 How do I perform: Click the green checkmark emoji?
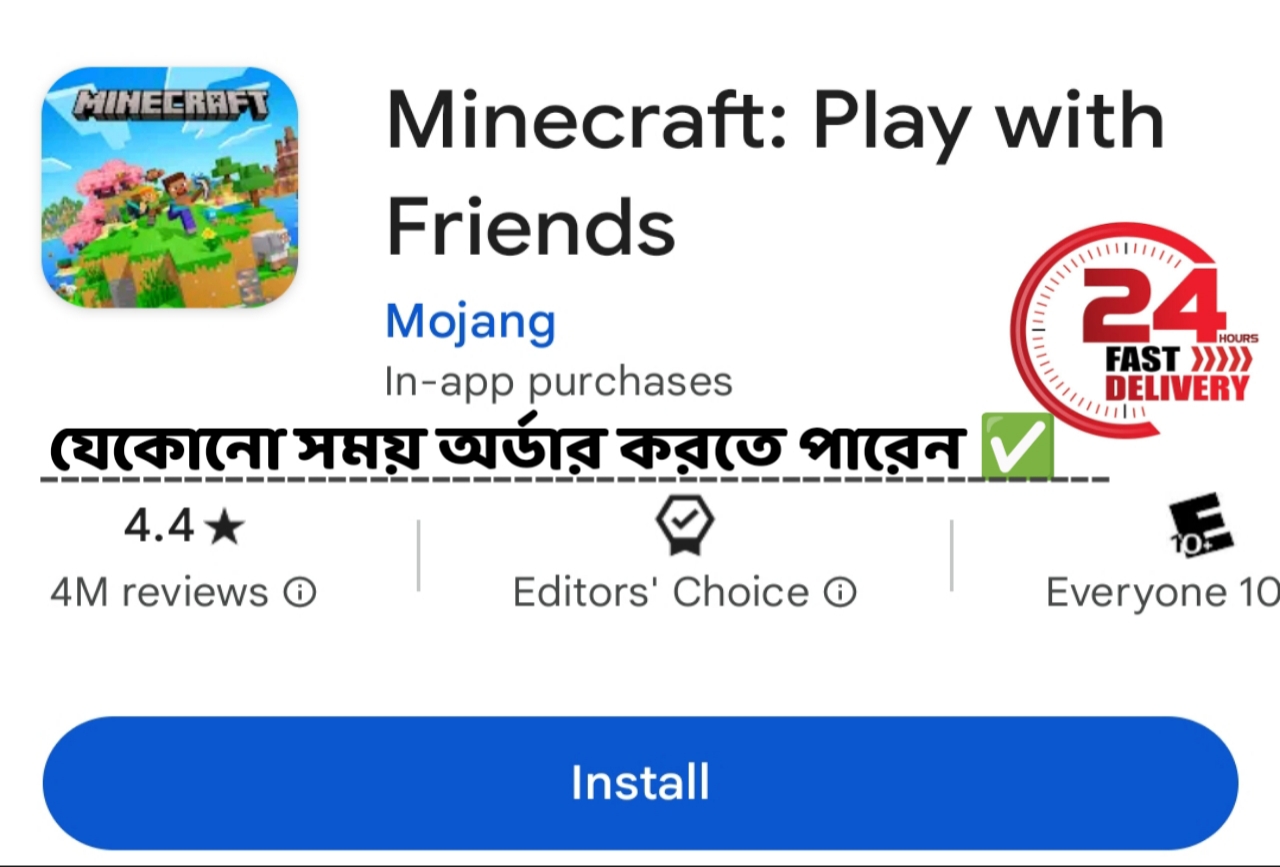pyautogui.click(x=1017, y=446)
